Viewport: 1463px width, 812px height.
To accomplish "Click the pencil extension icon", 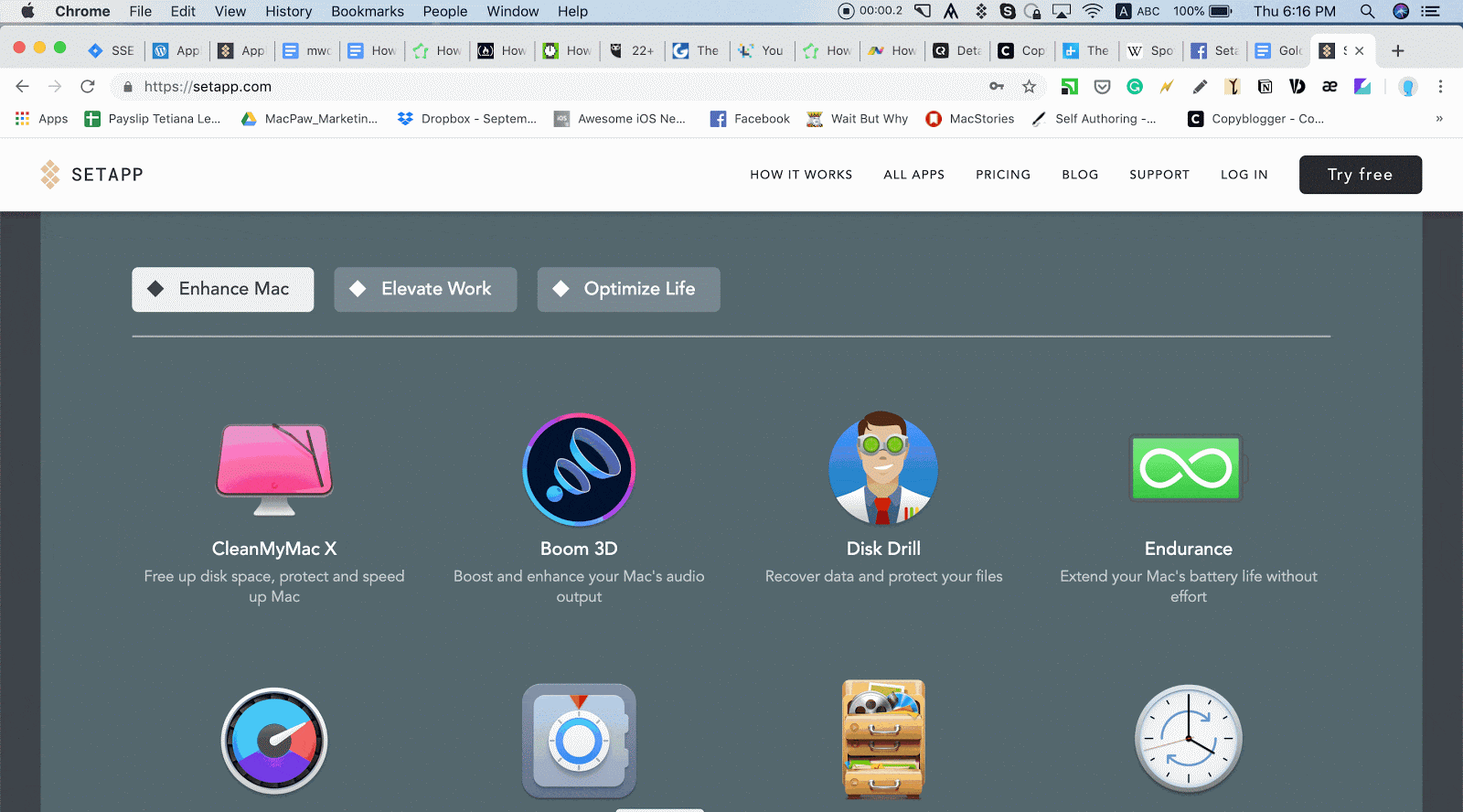I will point(1201,86).
